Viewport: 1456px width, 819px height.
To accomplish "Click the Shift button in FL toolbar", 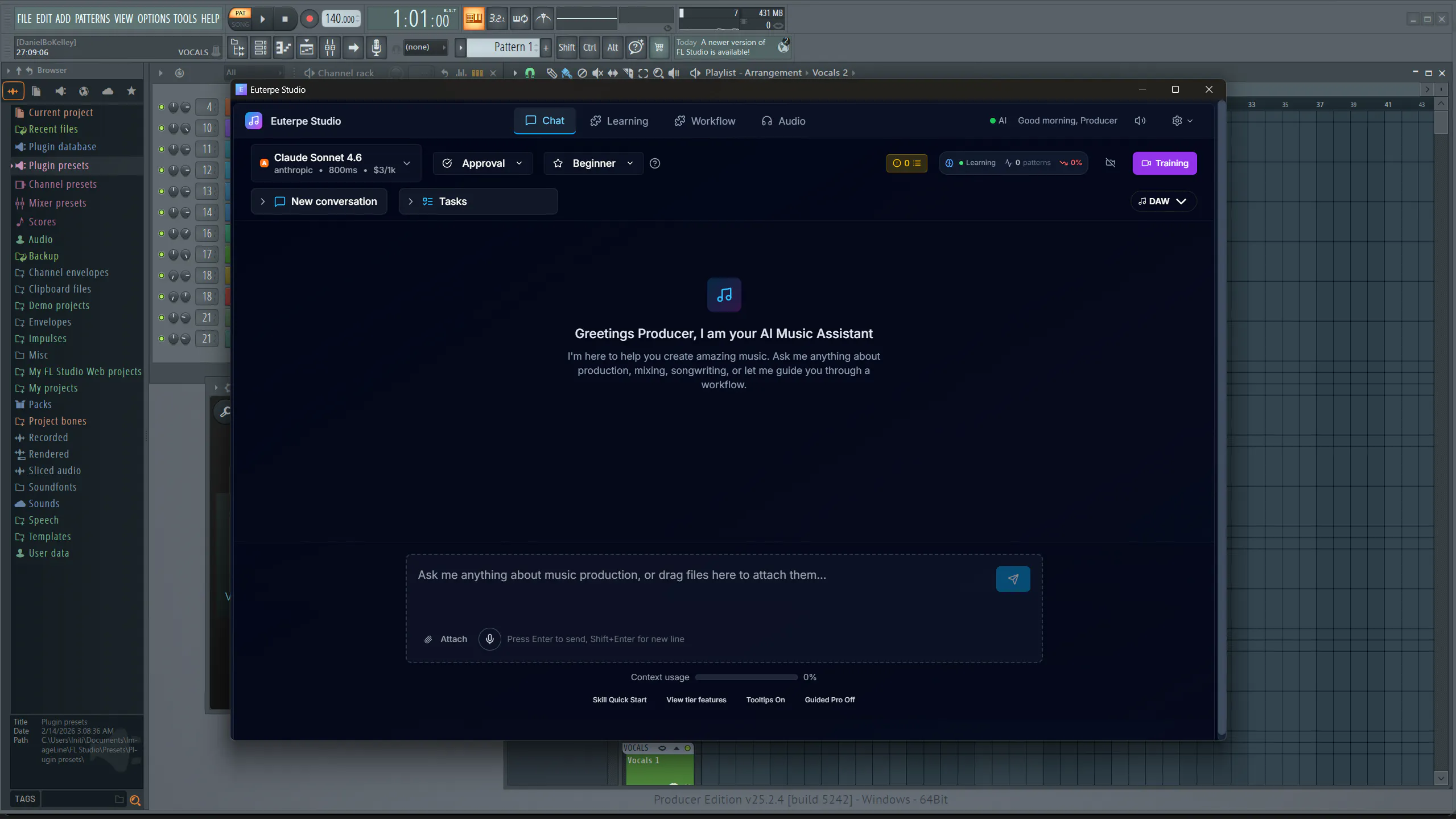I will pyautogui.click(x=567, y=47).
